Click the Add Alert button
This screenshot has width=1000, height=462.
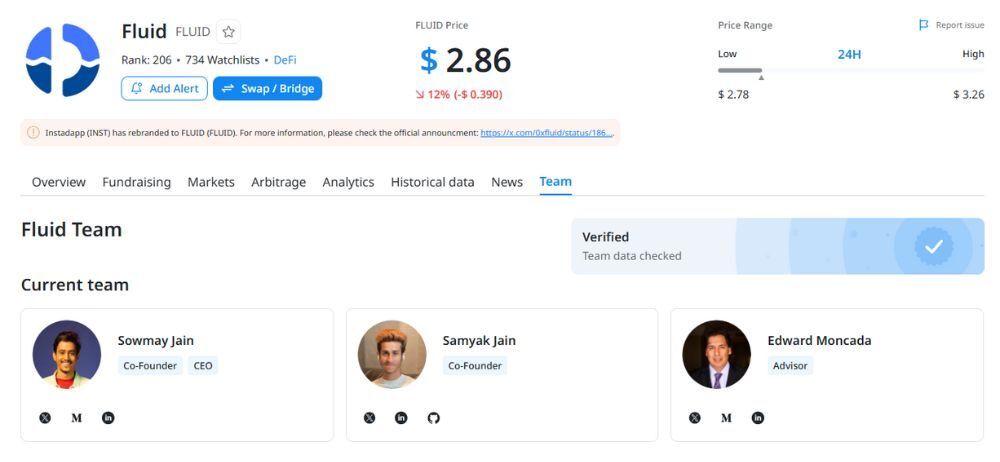pos(164,89)
